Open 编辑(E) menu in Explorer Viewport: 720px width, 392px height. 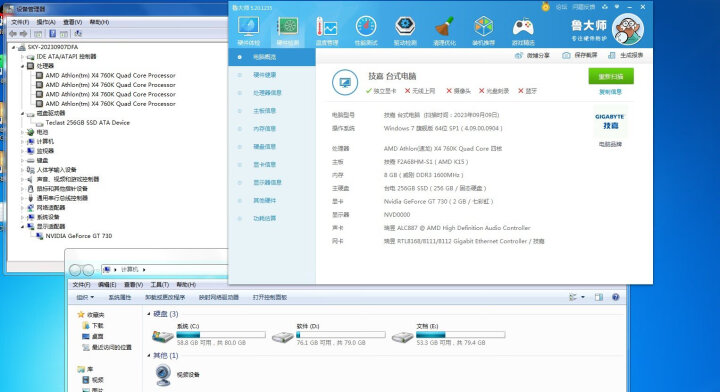click(x=107, y=285)
